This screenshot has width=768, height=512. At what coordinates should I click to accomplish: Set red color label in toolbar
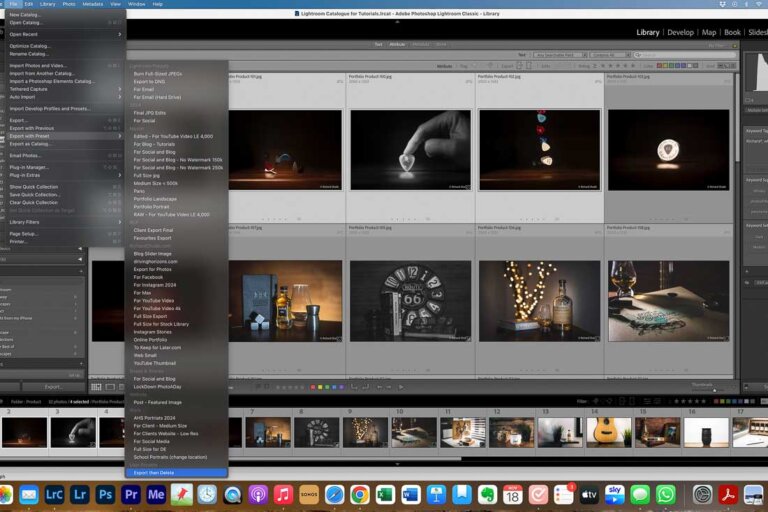click(313, 387)
